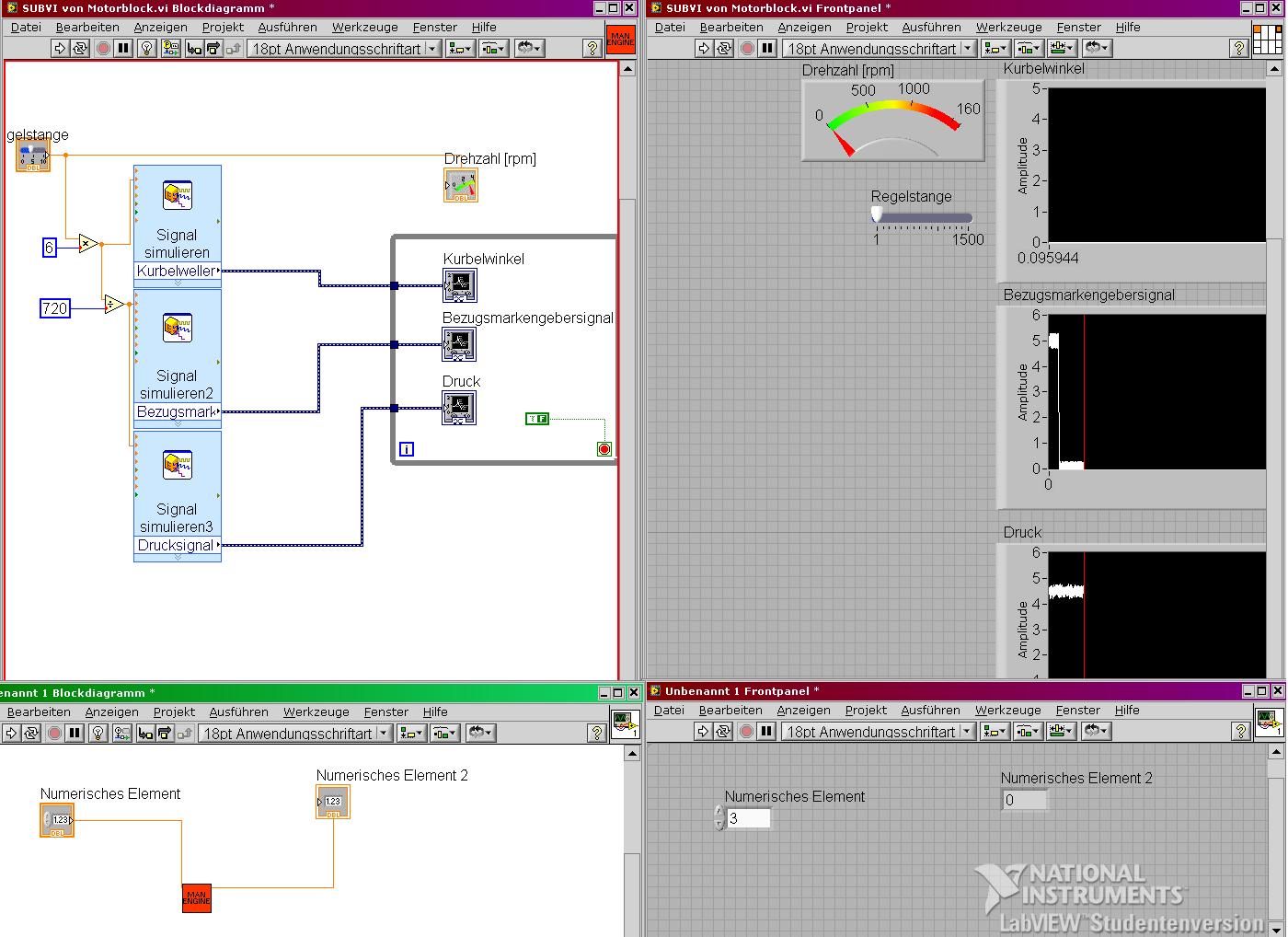Select the red MAN ENGINE subVI node

click(x=197, y=897)
